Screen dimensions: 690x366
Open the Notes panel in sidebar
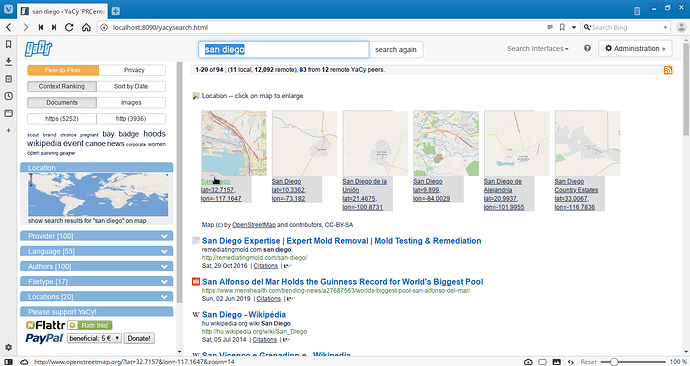(8, 79)
